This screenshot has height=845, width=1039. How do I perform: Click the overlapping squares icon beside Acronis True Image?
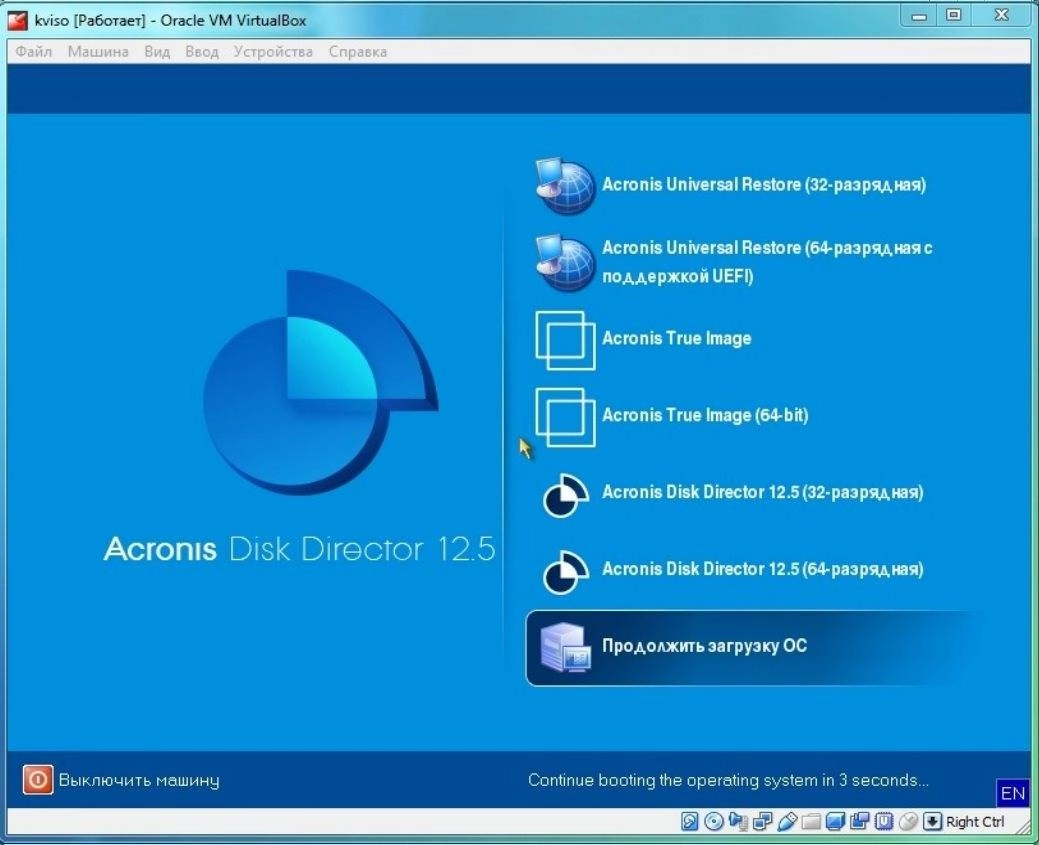coord(565,340)
